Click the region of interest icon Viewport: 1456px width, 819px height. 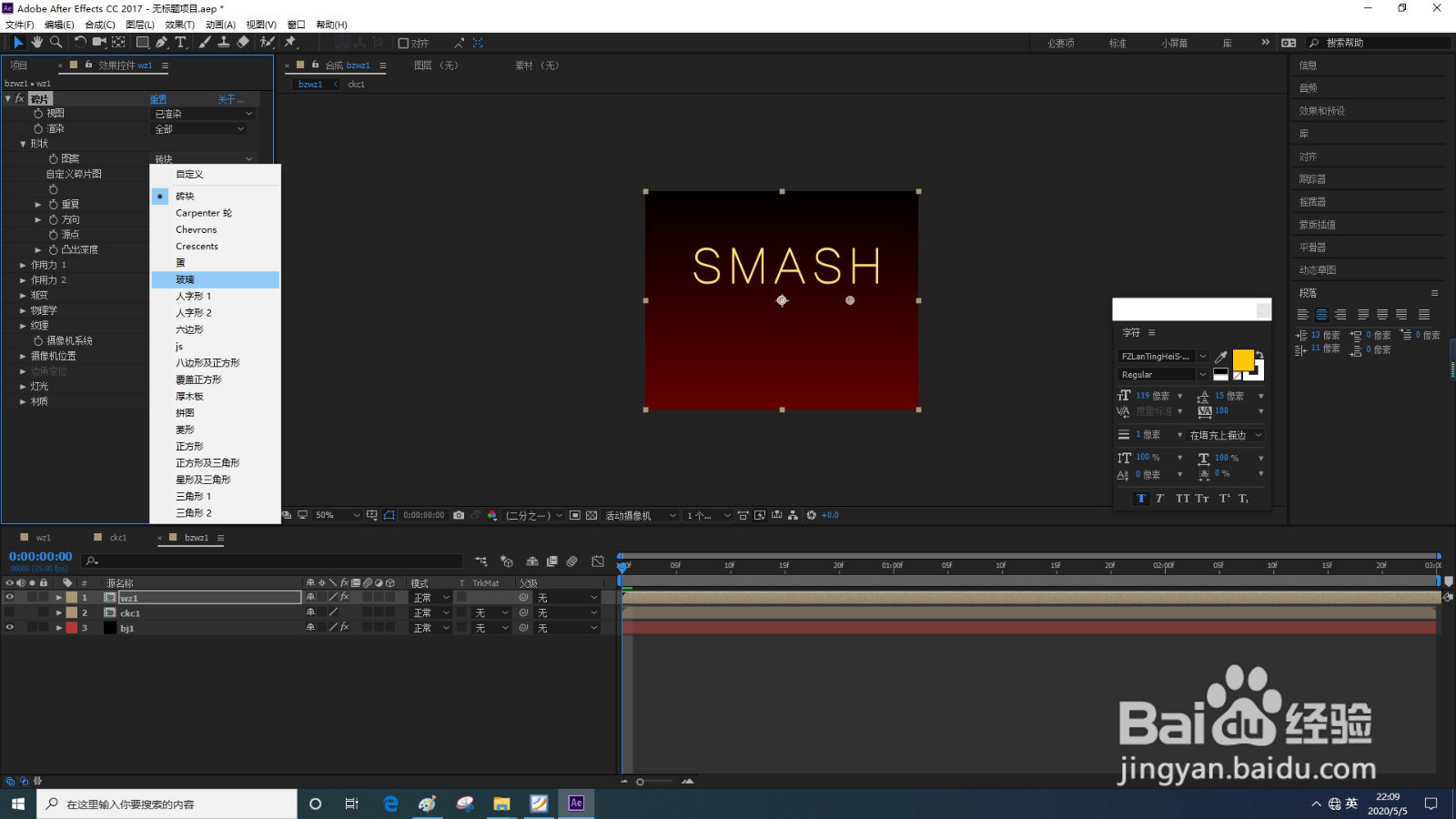[x=575, y=515]
